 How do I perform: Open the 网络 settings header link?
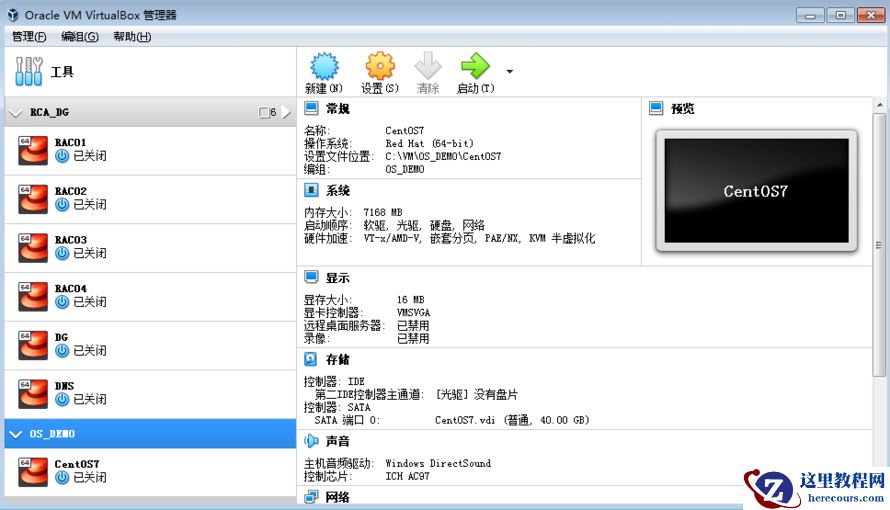coord(338,498)
